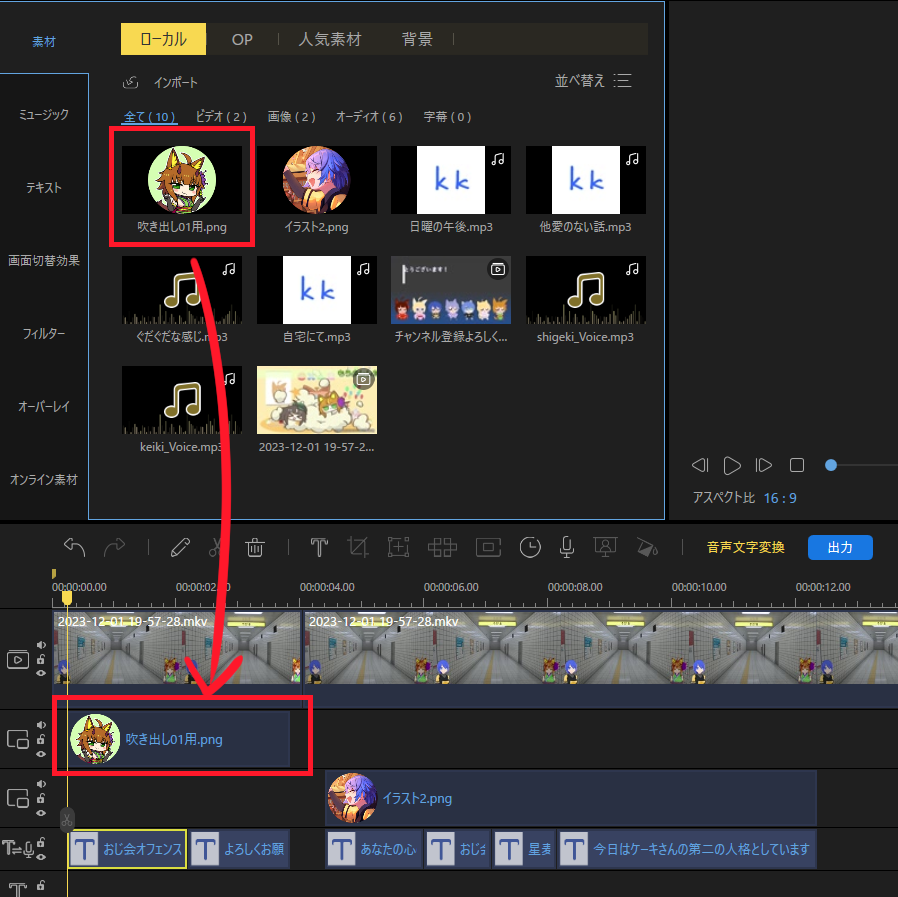This screenshot has height=897, width=898.
Task: Click the preview playback progress slider handle
Action: [831, 465]
